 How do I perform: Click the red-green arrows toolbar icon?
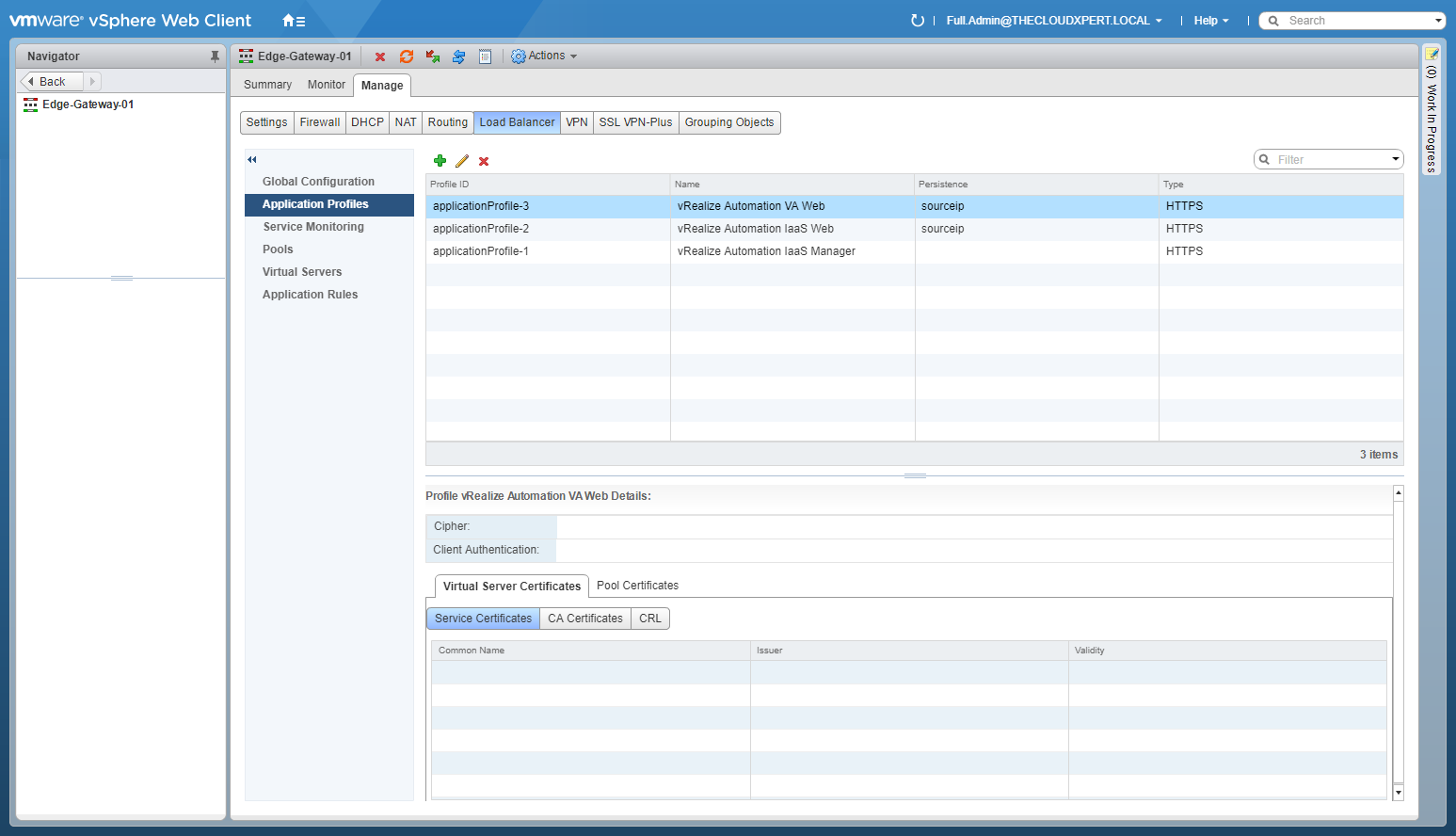(x=433, y=56)
